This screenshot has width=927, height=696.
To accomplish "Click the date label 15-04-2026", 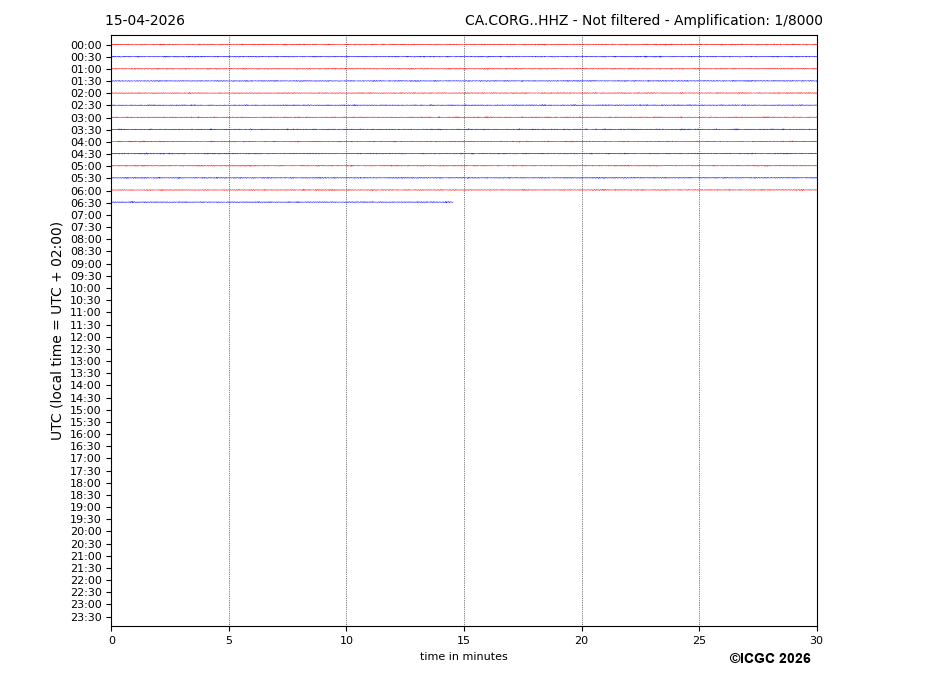I will [x=145, y=21].
